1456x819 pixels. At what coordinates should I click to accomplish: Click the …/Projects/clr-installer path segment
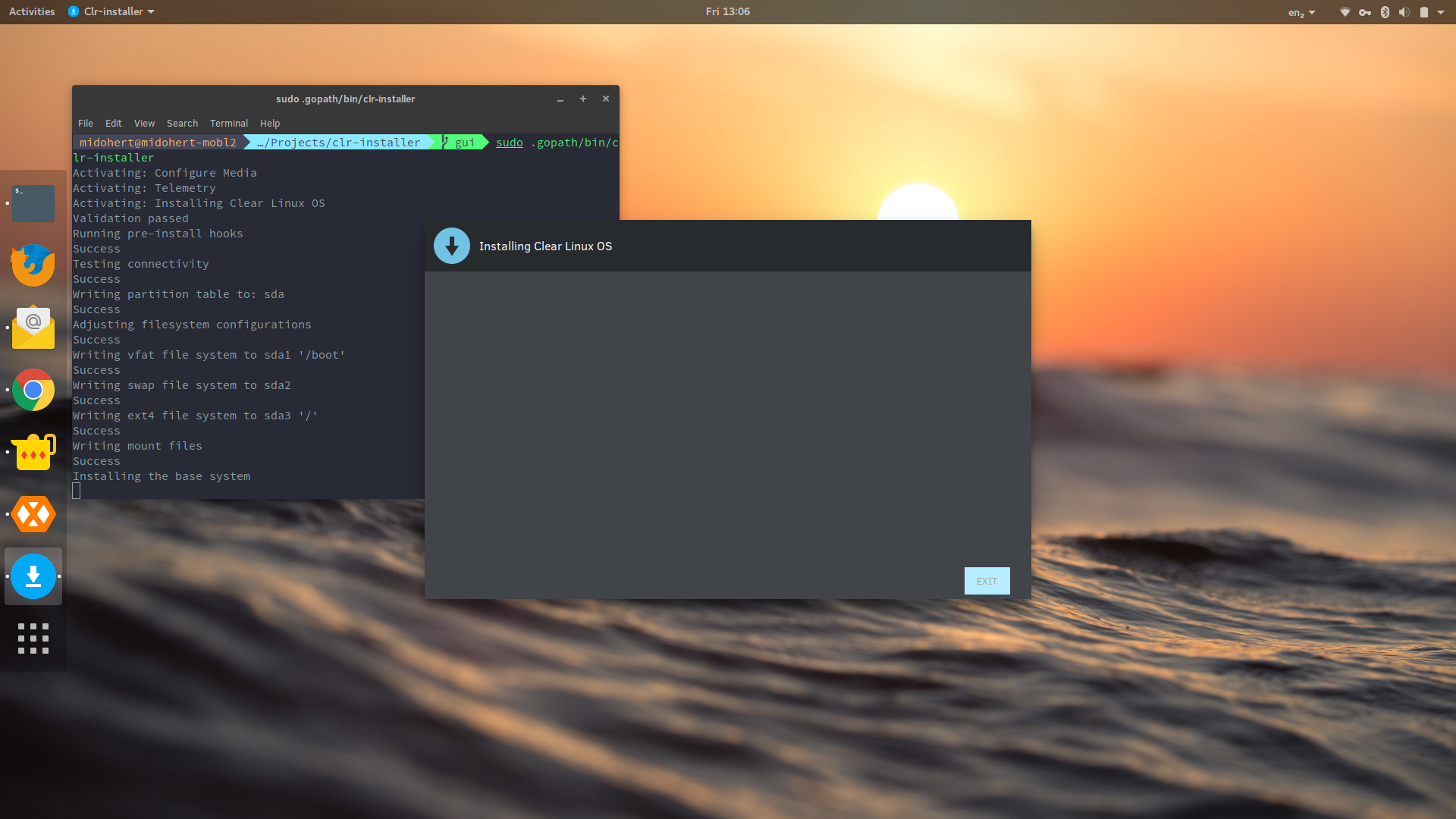coord(338,143)
